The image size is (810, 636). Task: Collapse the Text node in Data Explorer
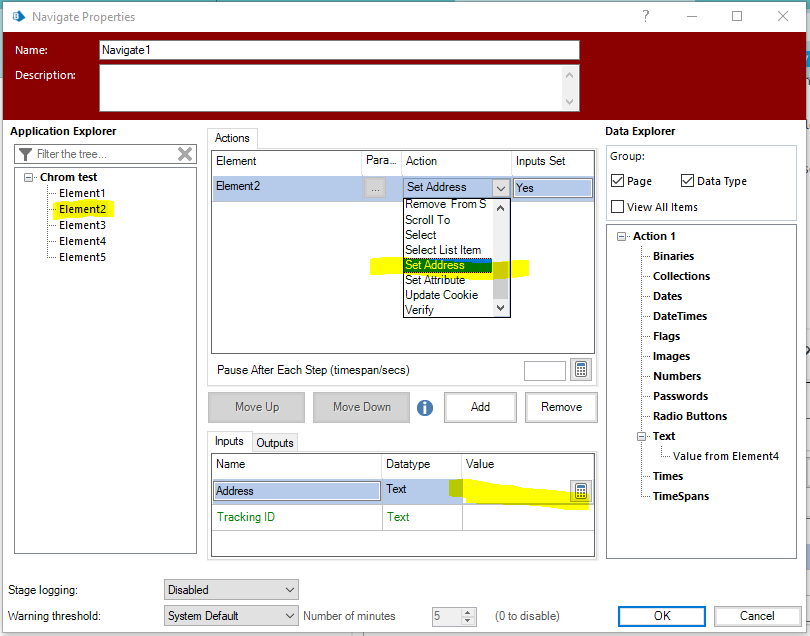pyautogui.click(x=641, y=436)
